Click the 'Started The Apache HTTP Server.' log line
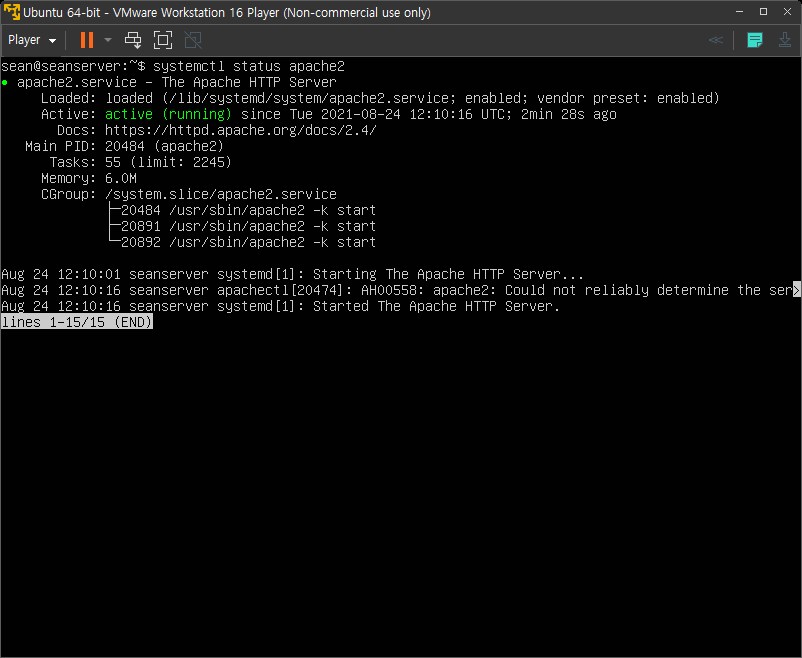The height and width of the screenshot is (658, 802). click(280, 306)
